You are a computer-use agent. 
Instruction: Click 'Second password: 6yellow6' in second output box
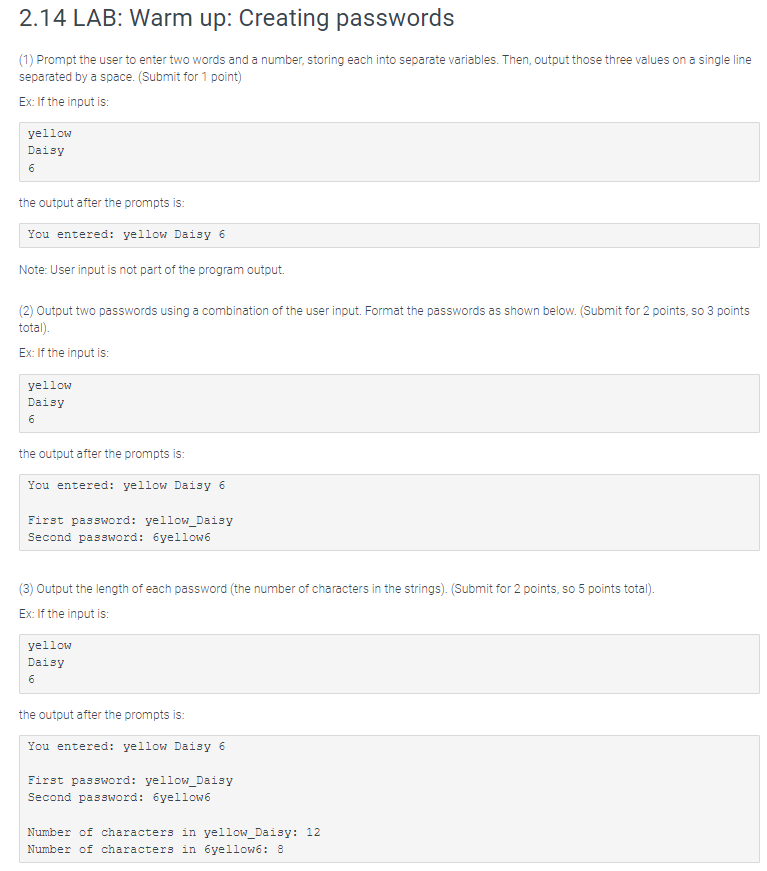[119, 537]
